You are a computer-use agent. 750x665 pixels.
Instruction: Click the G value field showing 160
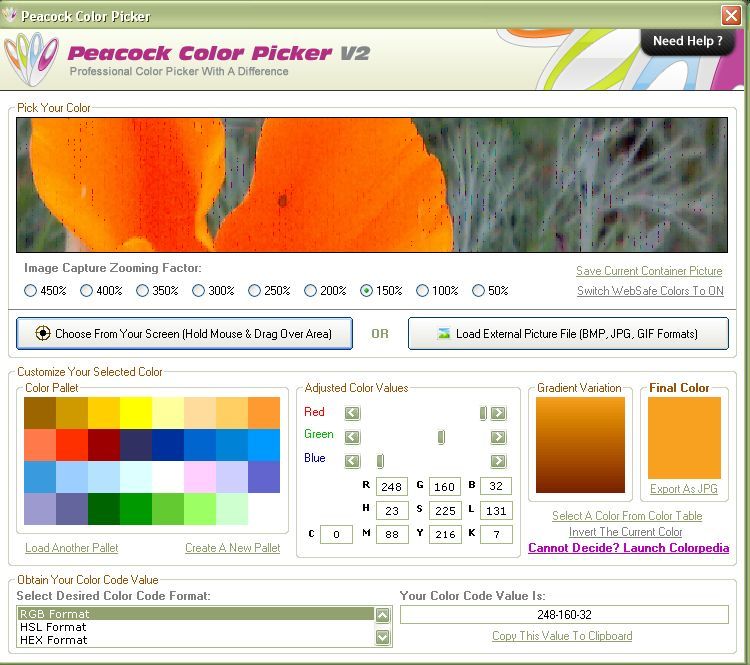tap(445, 486)
